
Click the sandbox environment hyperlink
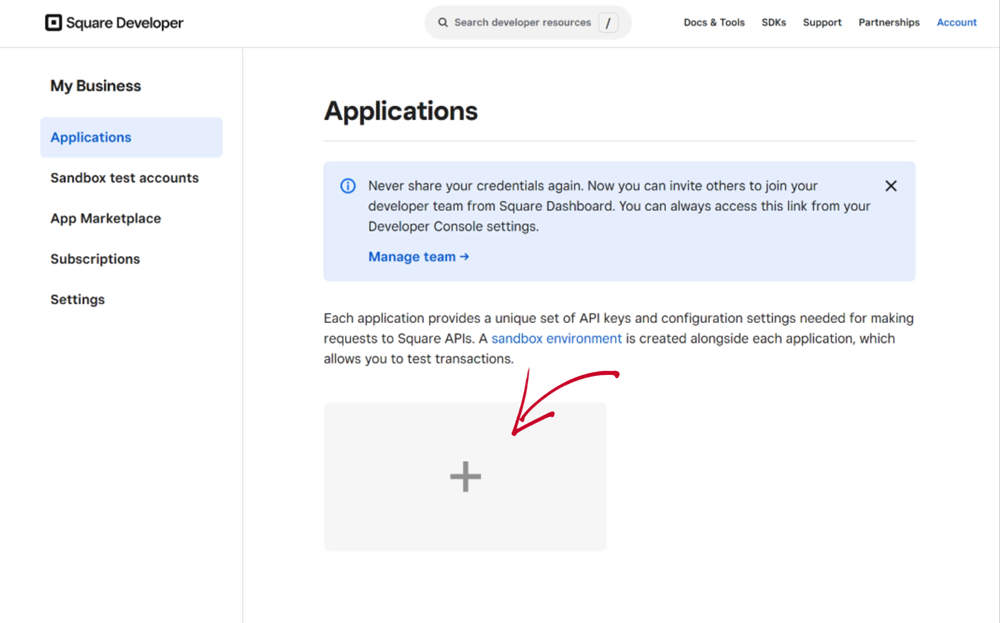tap(556, 339)
